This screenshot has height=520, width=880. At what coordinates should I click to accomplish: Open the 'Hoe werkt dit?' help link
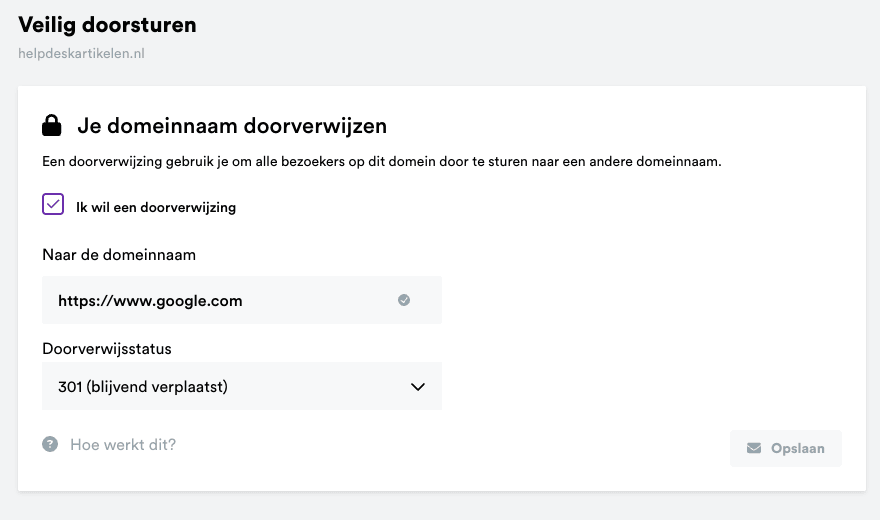coord(123,445)
